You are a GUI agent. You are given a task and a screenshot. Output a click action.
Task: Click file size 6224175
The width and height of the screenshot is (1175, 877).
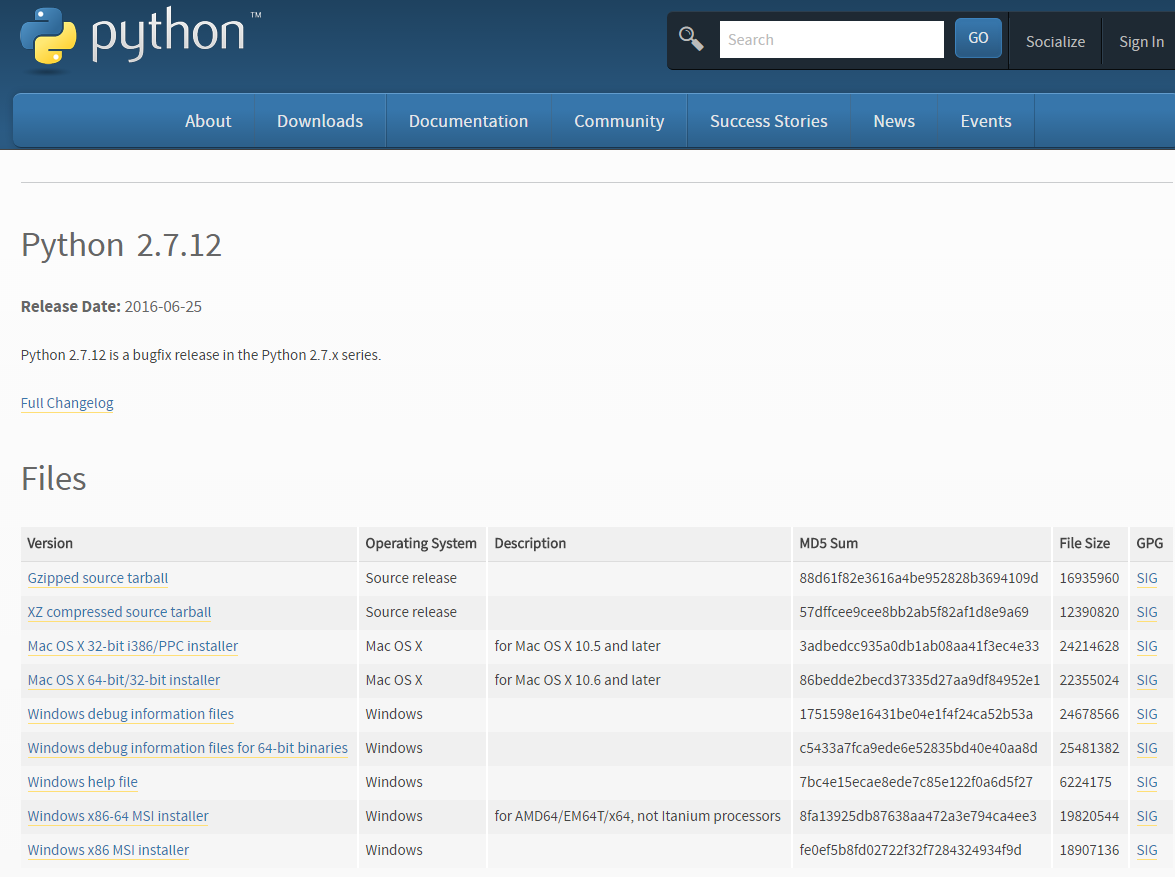point(1085,782)
